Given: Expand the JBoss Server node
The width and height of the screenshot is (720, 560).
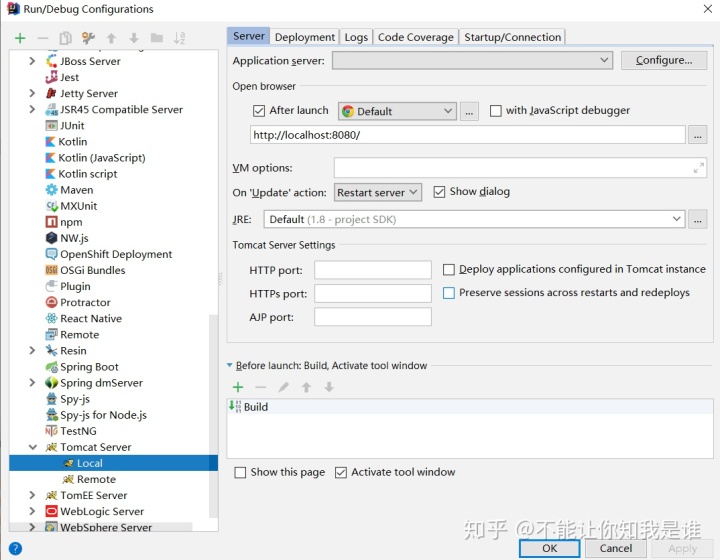Looking at the screenshot, I should (32, 61).
